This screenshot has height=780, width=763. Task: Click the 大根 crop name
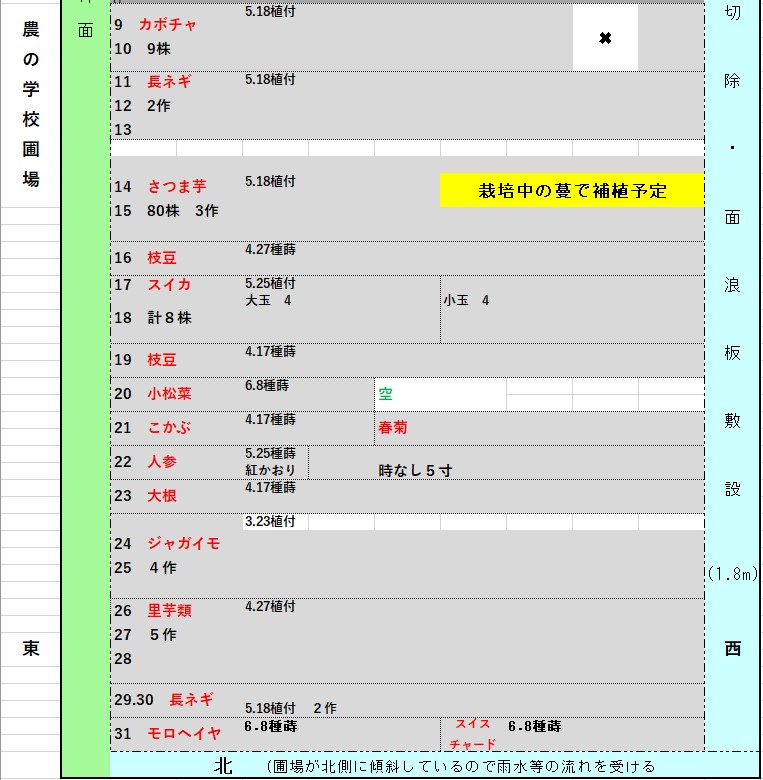[162, 495]
